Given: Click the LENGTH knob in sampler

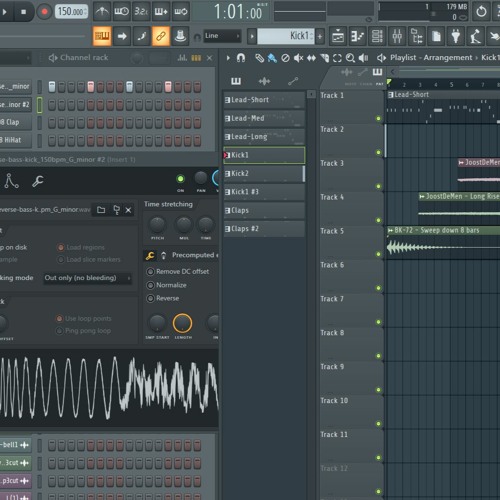Looking at the screenshot, I should (x=182, y=323).
